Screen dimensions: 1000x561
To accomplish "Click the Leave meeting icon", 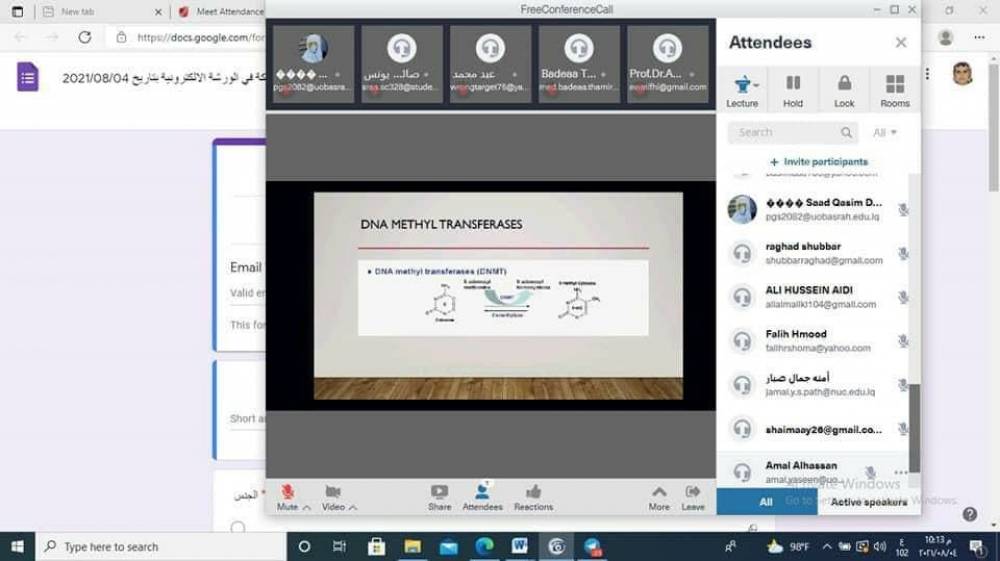I will point(692,492).
